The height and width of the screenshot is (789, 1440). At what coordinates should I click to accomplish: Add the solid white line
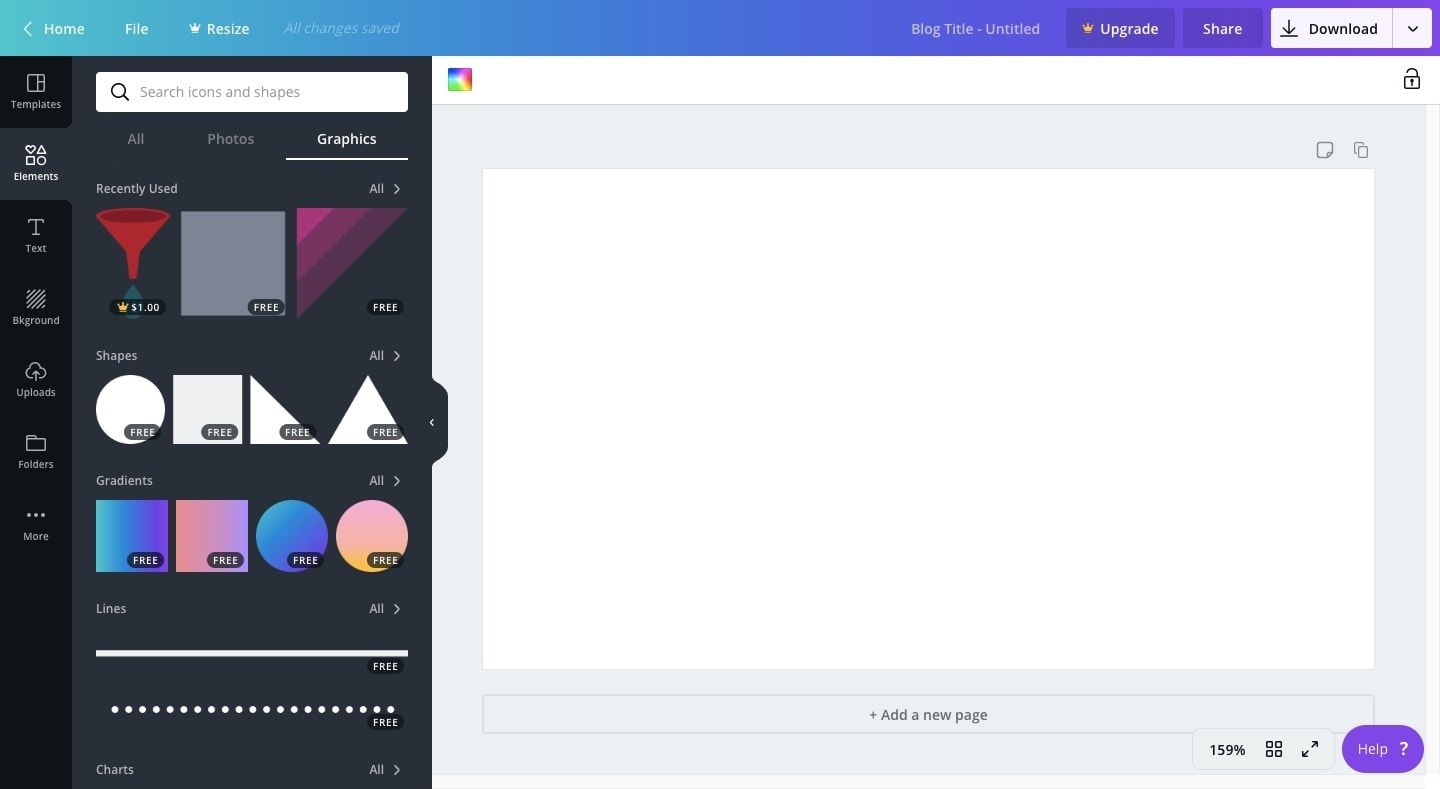point(252,653)
